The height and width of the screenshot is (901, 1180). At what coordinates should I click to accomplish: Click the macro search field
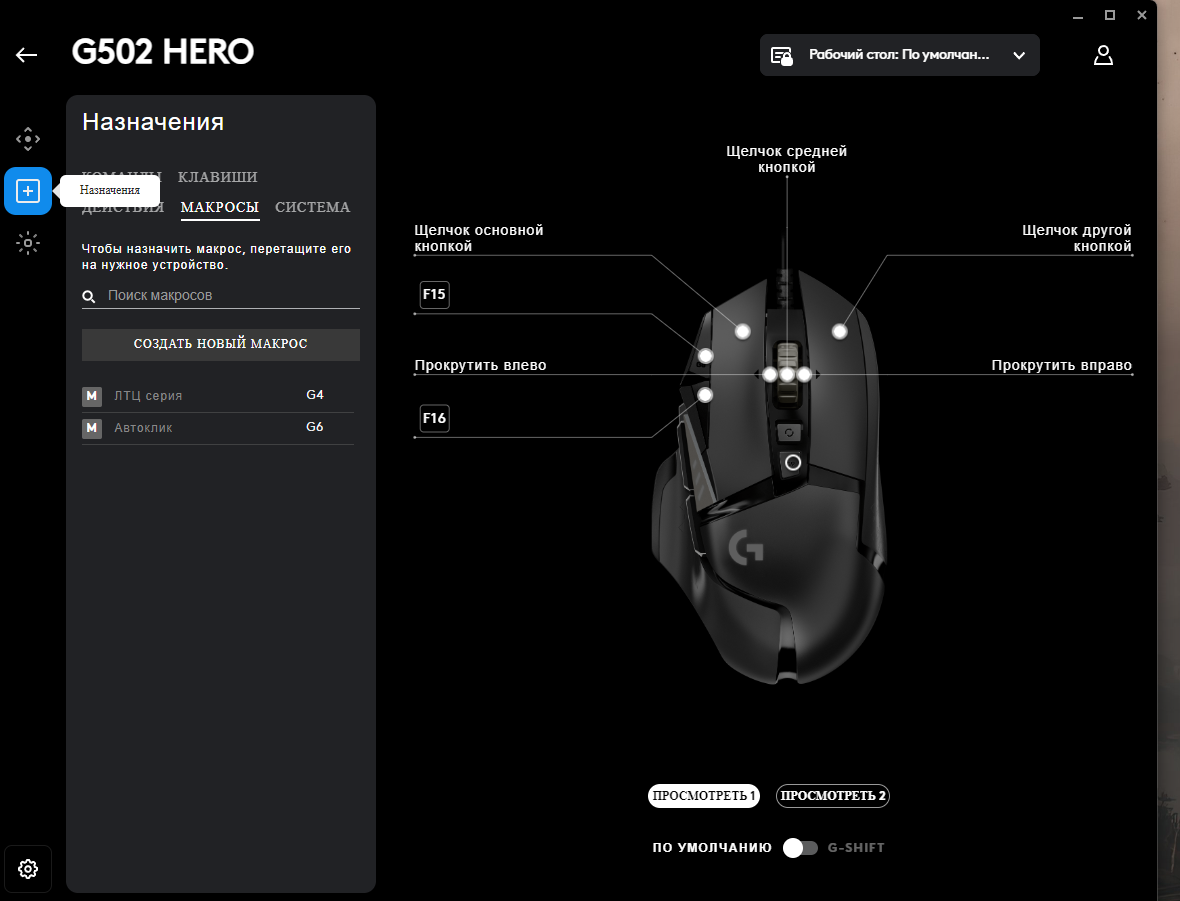230,296
